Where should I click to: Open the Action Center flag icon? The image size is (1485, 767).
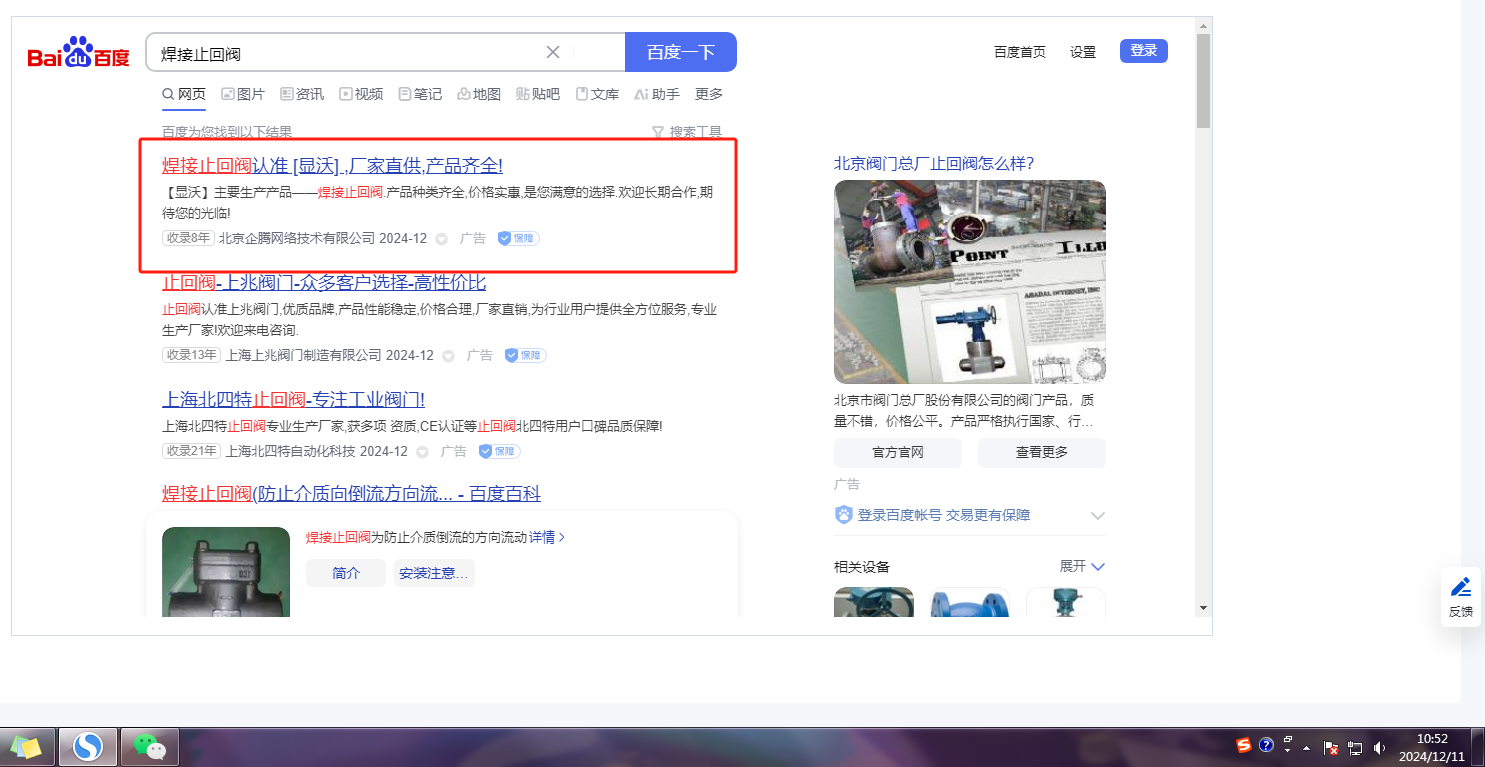(x=1331, y=747)
